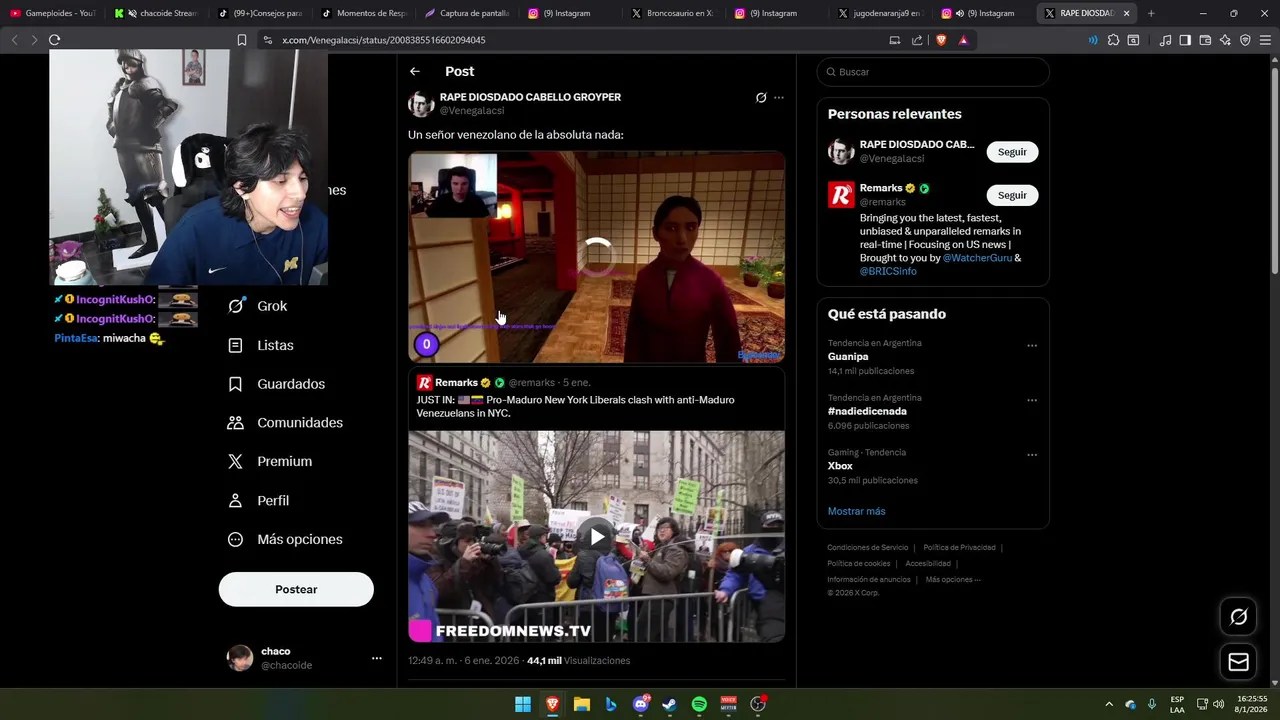Switch to the jugodenaranja9 en X tab
Image resolution: width=1280 pixels, height=720 pixels.
tap(879, 13)
